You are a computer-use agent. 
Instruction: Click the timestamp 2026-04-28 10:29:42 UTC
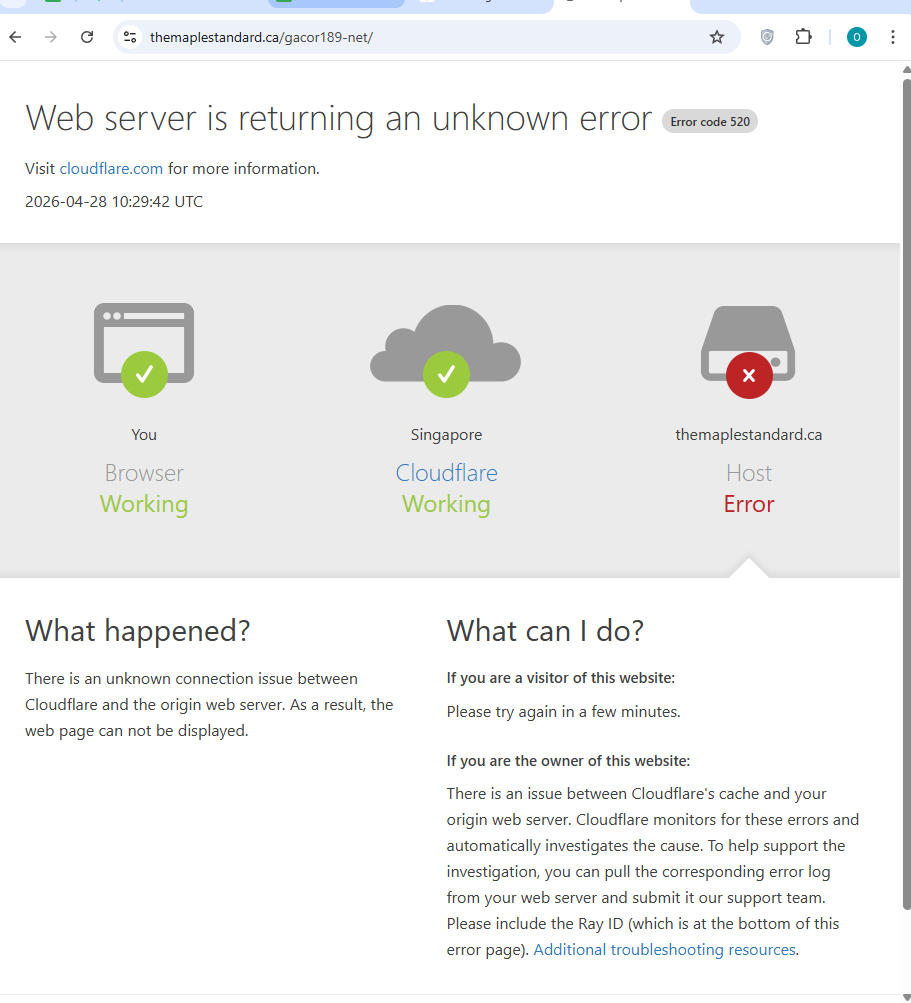click(114, 201)
